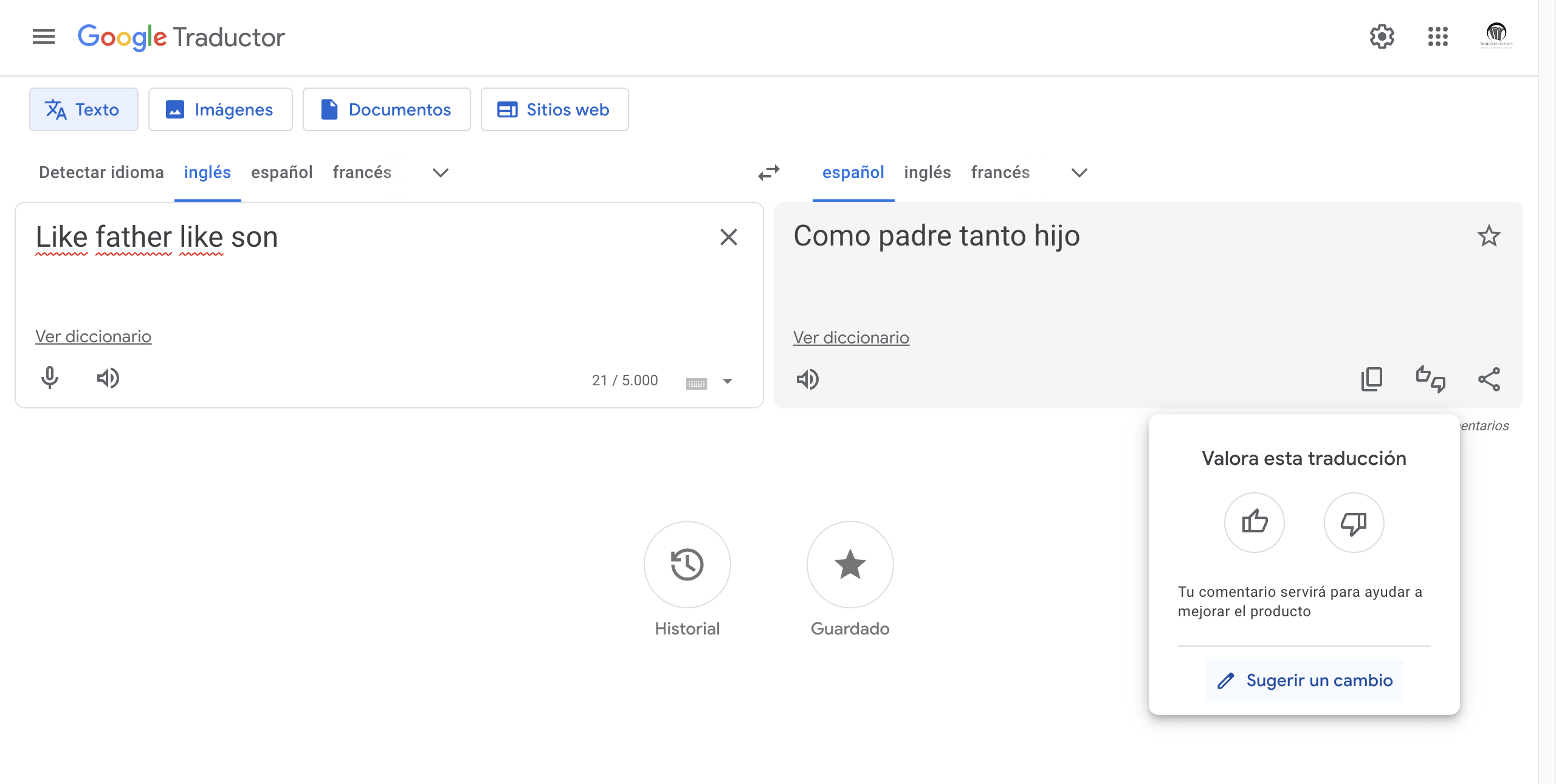Image resolution: width=1556 pixels, height=784 pixels.
Task: Click the 21 / 5.000 character count
Action: pyautogui.click(x=625, y=381)
